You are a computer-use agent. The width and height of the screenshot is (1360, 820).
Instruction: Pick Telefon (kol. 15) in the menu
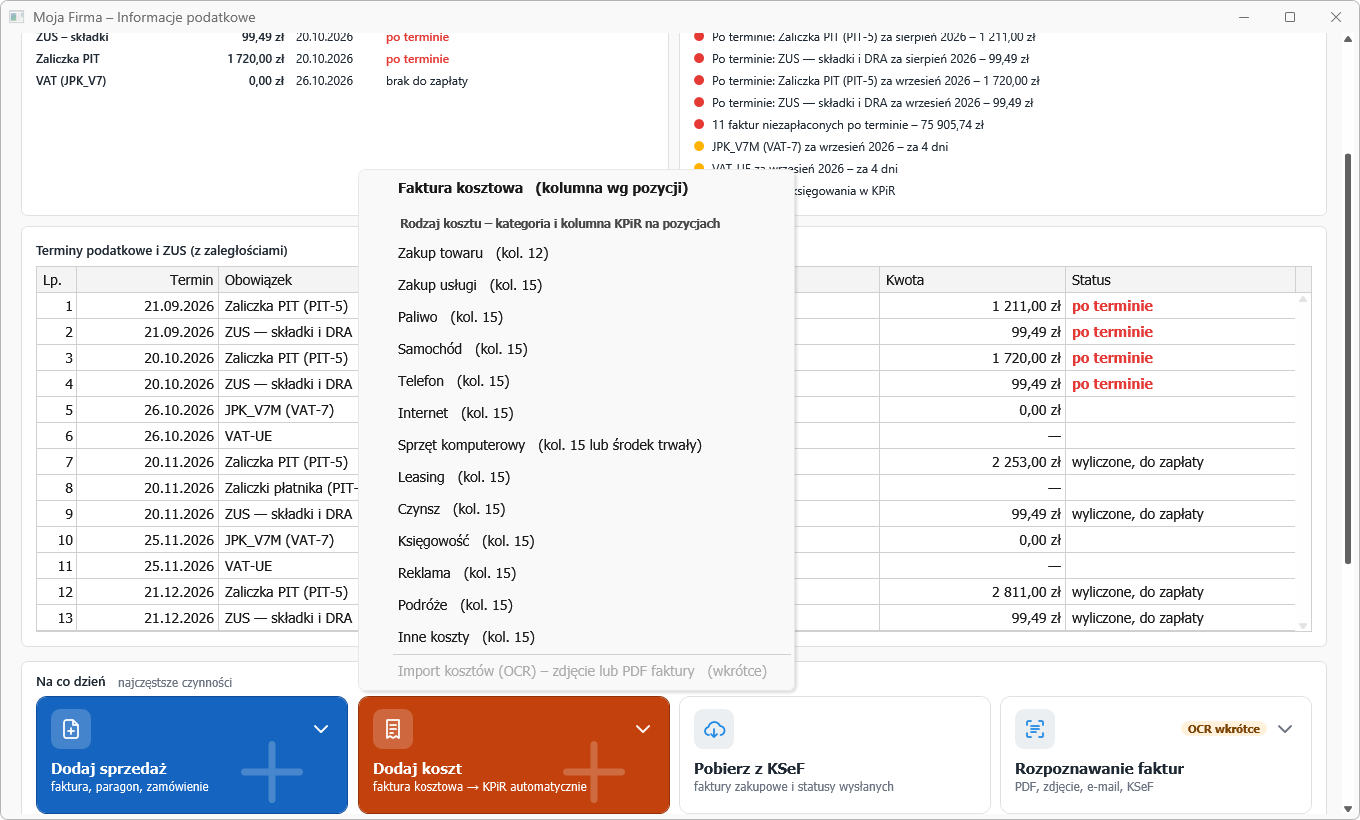click(576, 381)
